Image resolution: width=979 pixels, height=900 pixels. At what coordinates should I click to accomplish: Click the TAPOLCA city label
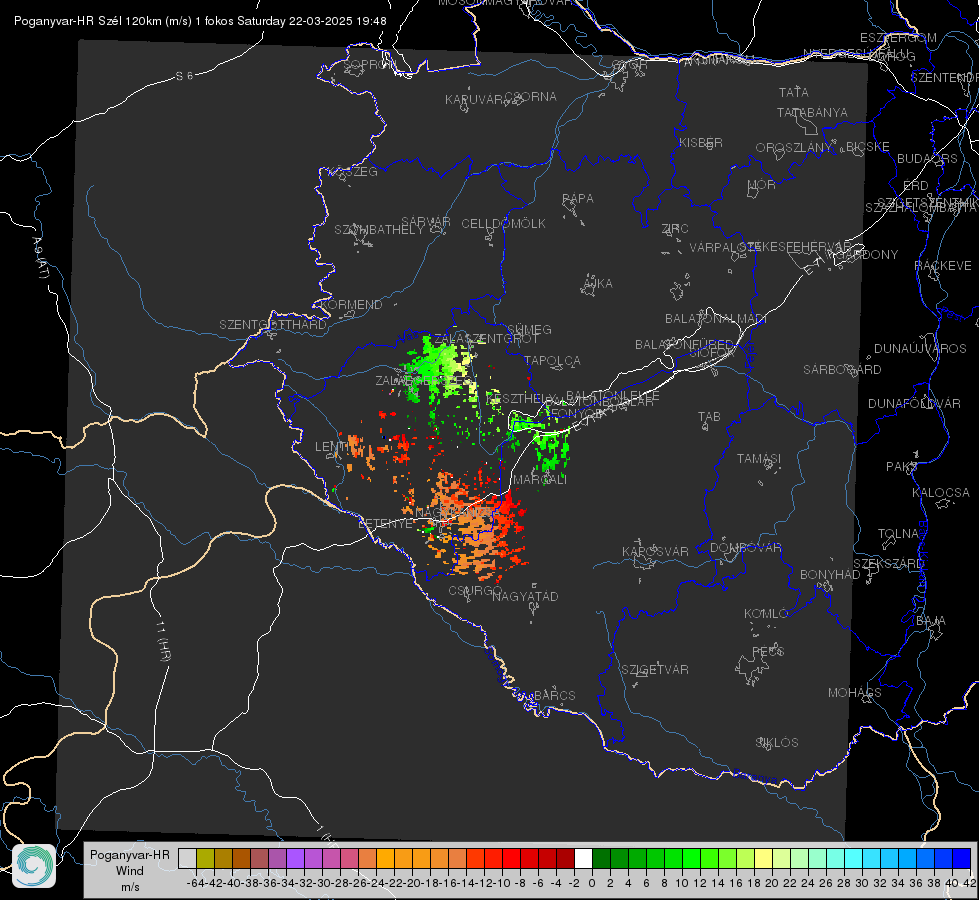click(x=552, y=360)
